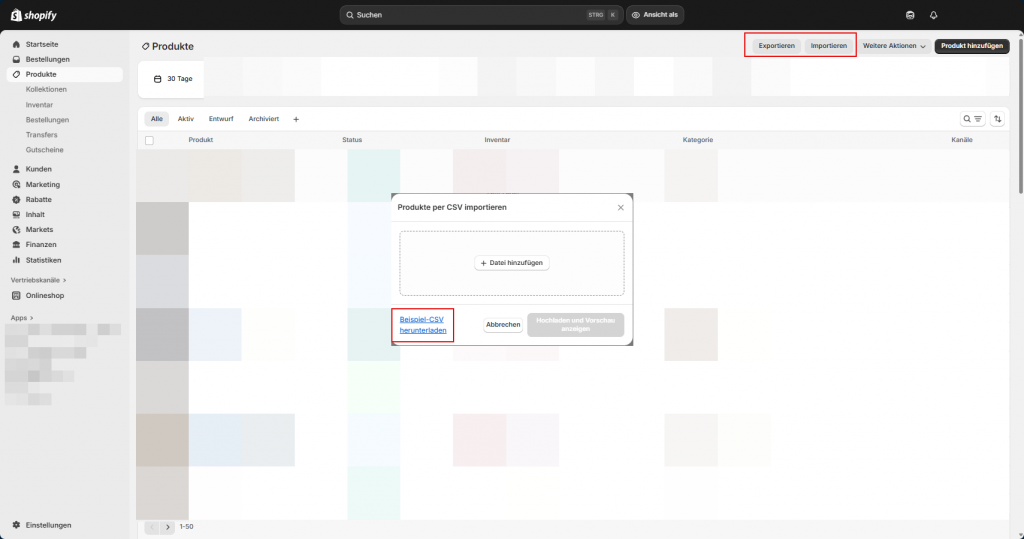
Task: Click the Finanzen bank icon
Action: [x=16, y=245]
